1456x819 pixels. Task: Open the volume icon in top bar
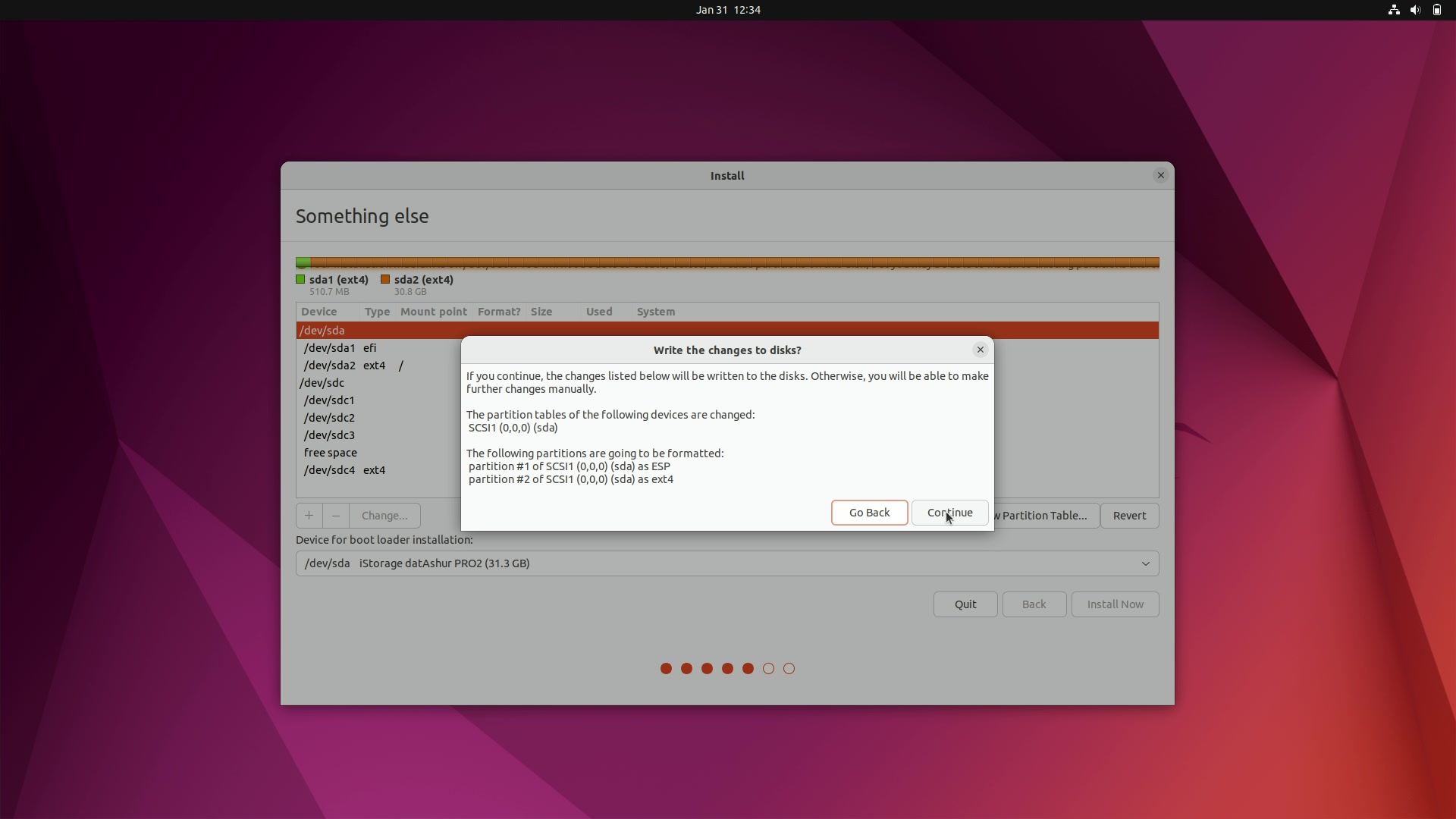point(1415,10)
